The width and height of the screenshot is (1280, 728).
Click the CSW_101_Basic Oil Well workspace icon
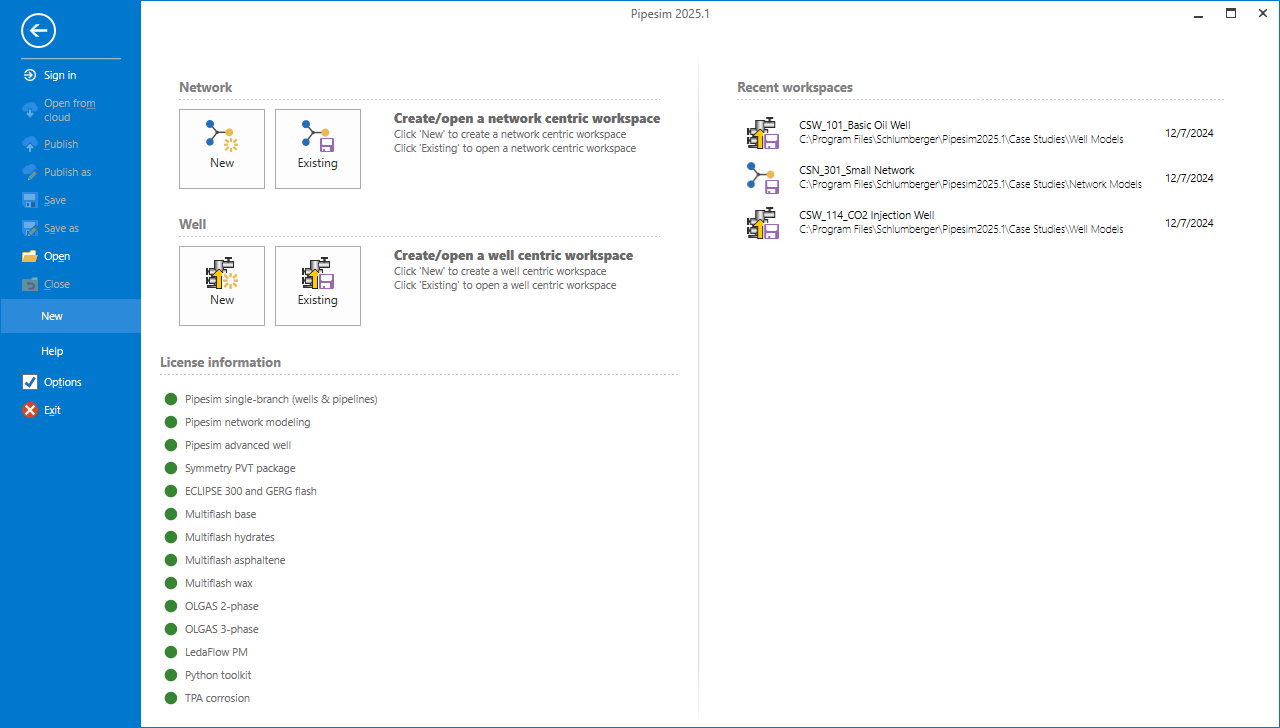tap(763, 133)
